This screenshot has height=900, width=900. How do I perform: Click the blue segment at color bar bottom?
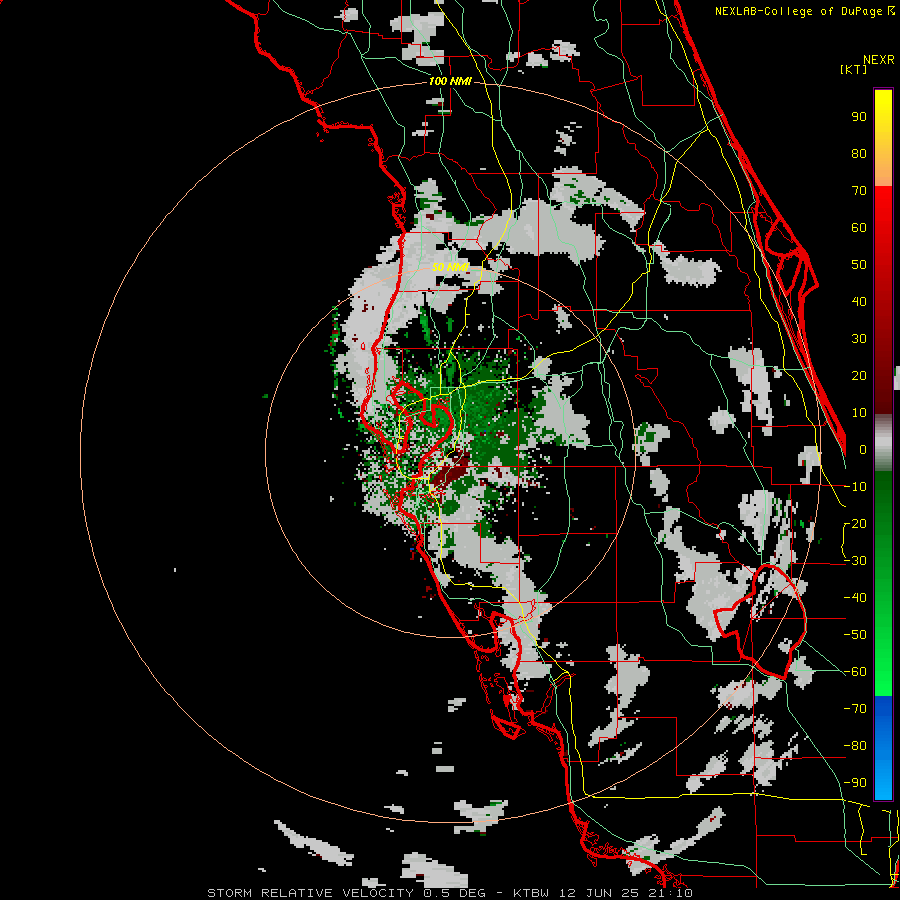pos(883,748)
